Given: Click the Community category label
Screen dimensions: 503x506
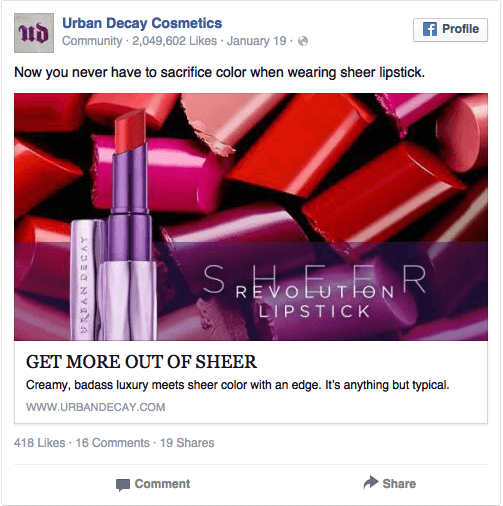Looking at the screenshot, I should pos(92,41).
